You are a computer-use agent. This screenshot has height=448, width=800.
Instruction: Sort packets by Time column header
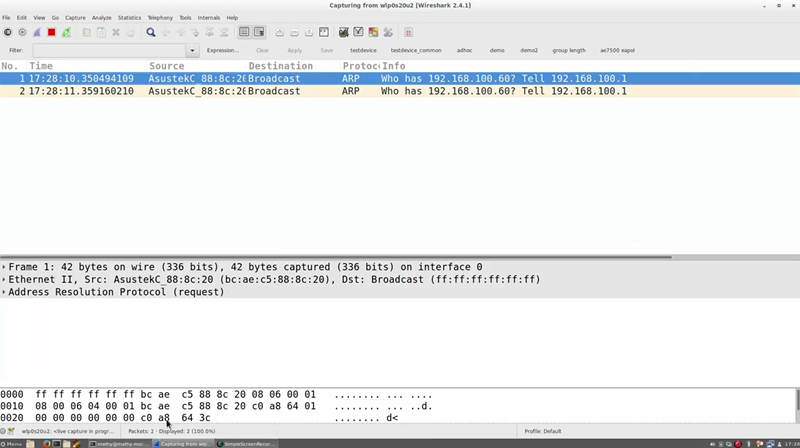[87, 66]
